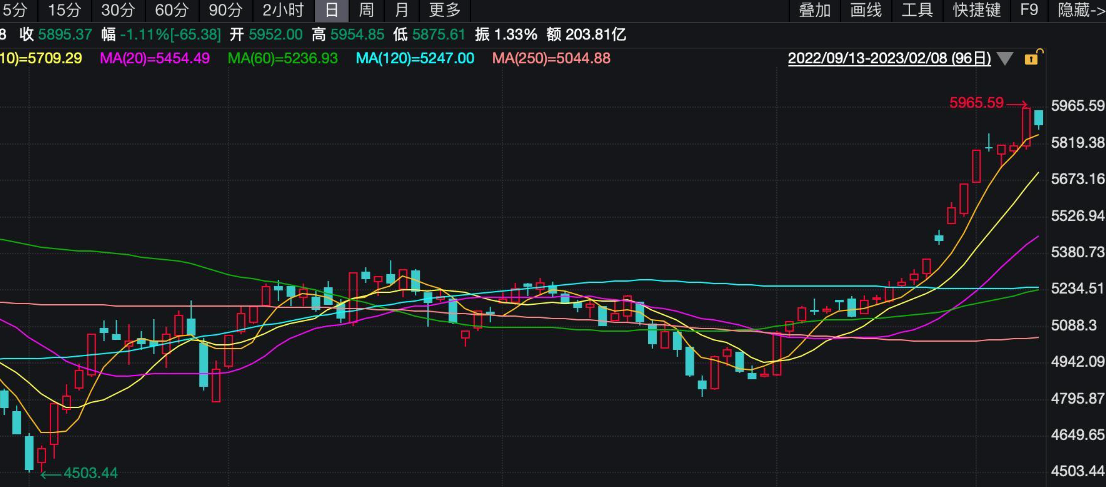Click the orange padlock icon
The width and height of the screenshot is (1106, 487).
[x=1031, y=58]
